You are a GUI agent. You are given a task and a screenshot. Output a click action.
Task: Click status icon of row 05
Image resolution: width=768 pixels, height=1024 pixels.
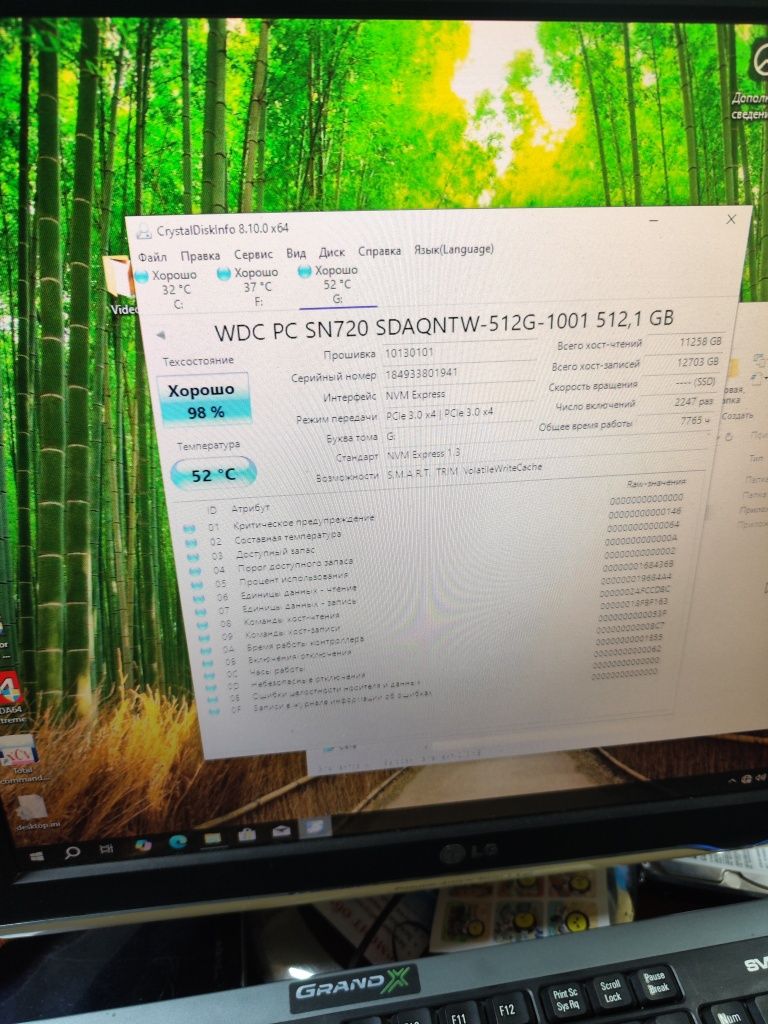(197, 584)
